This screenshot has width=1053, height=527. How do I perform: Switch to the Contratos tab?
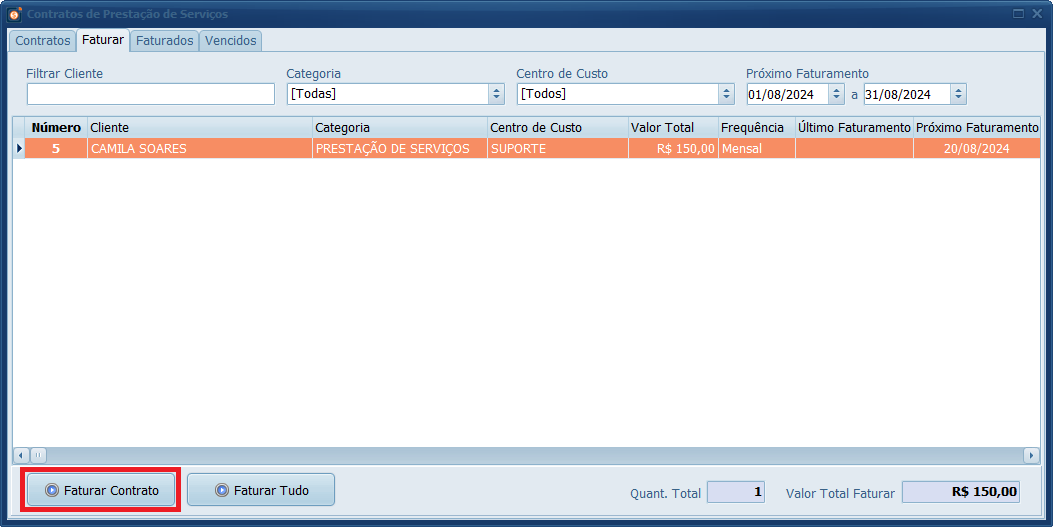point(43,41)
